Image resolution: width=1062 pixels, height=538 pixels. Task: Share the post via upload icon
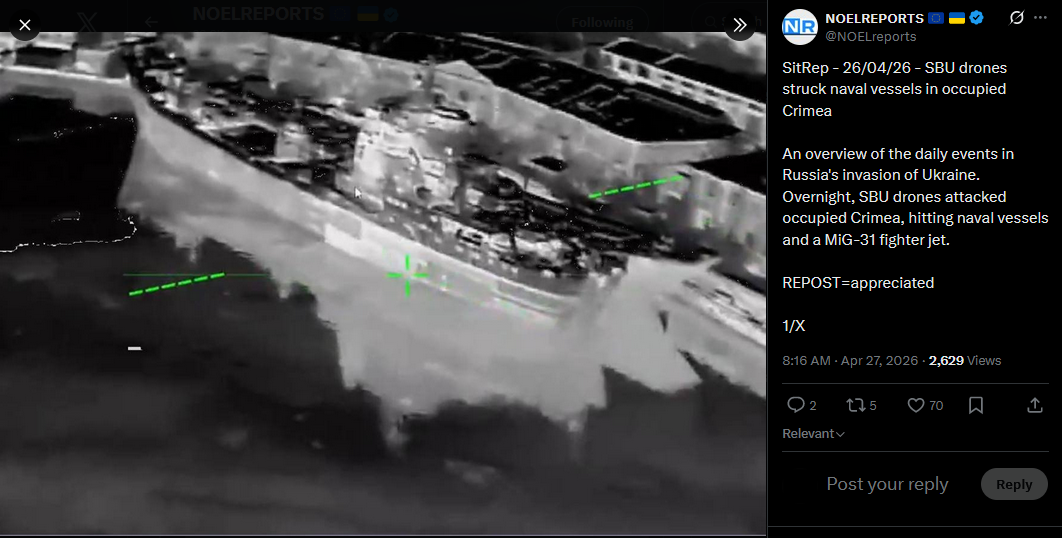coord(1034,405)
